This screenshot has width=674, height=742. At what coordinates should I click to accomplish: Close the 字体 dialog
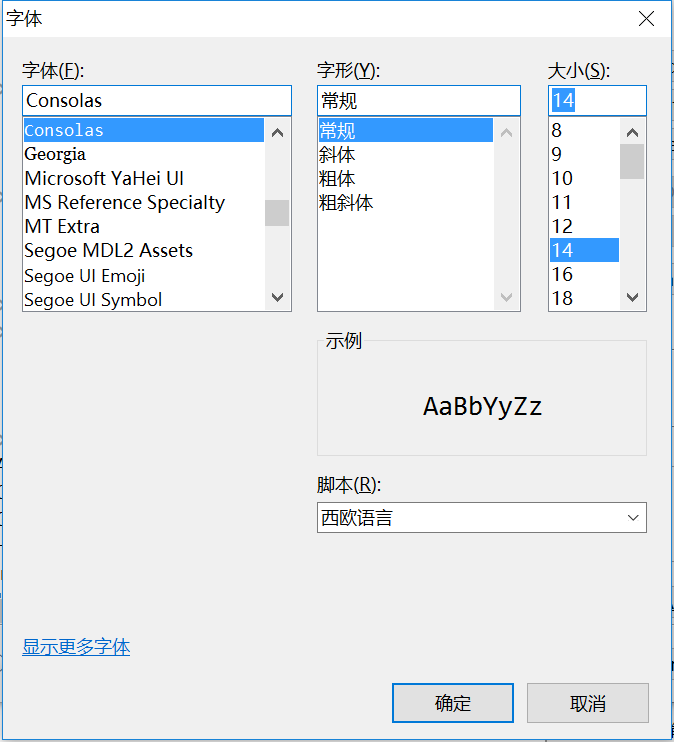tap(647, 19)
